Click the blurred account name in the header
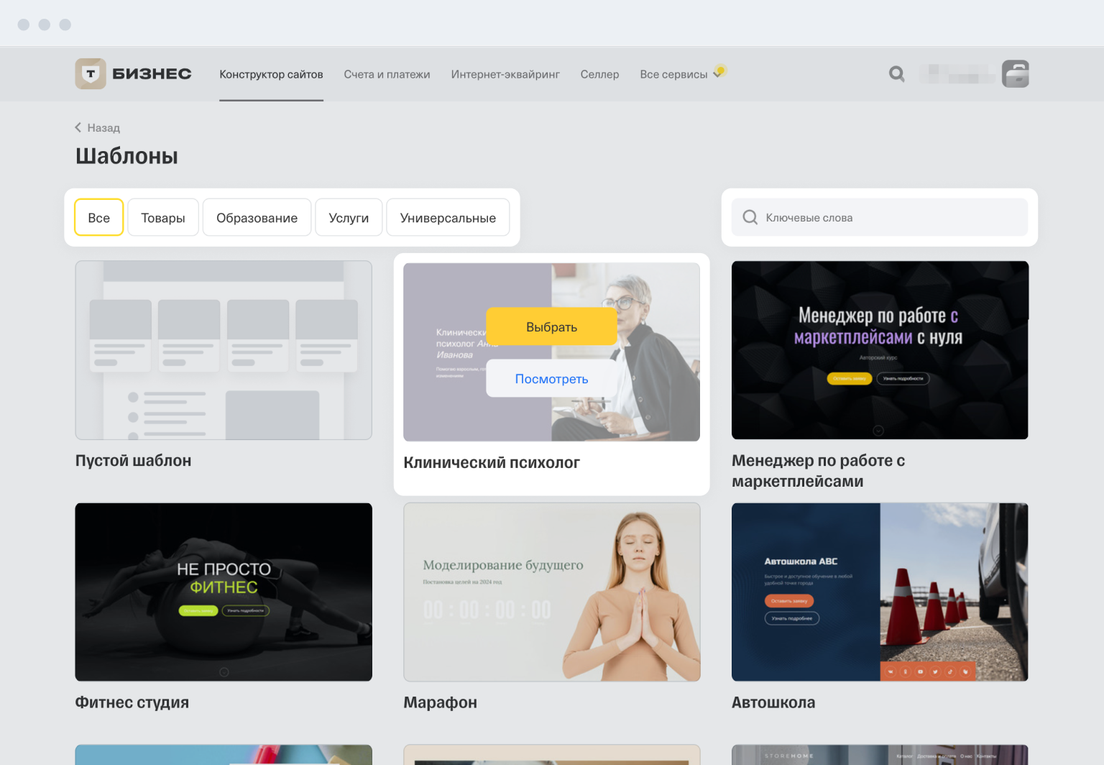 pyautogui.click(x=958, y=74)
